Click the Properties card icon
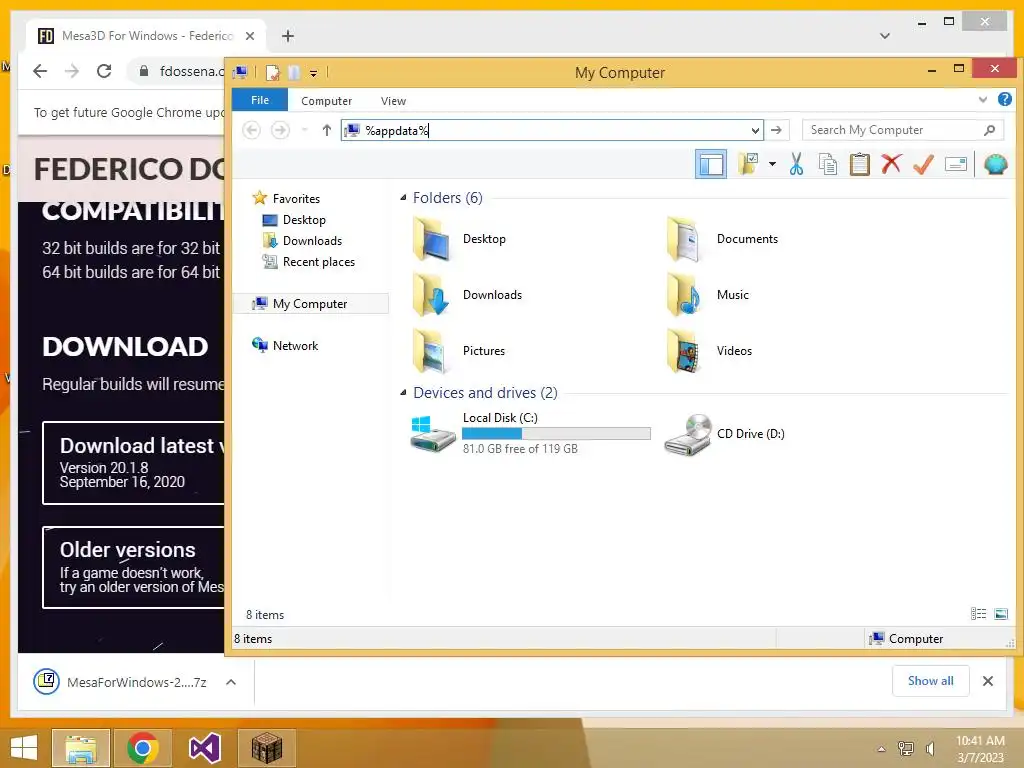The image size is (1024, 768). point(955,164)
